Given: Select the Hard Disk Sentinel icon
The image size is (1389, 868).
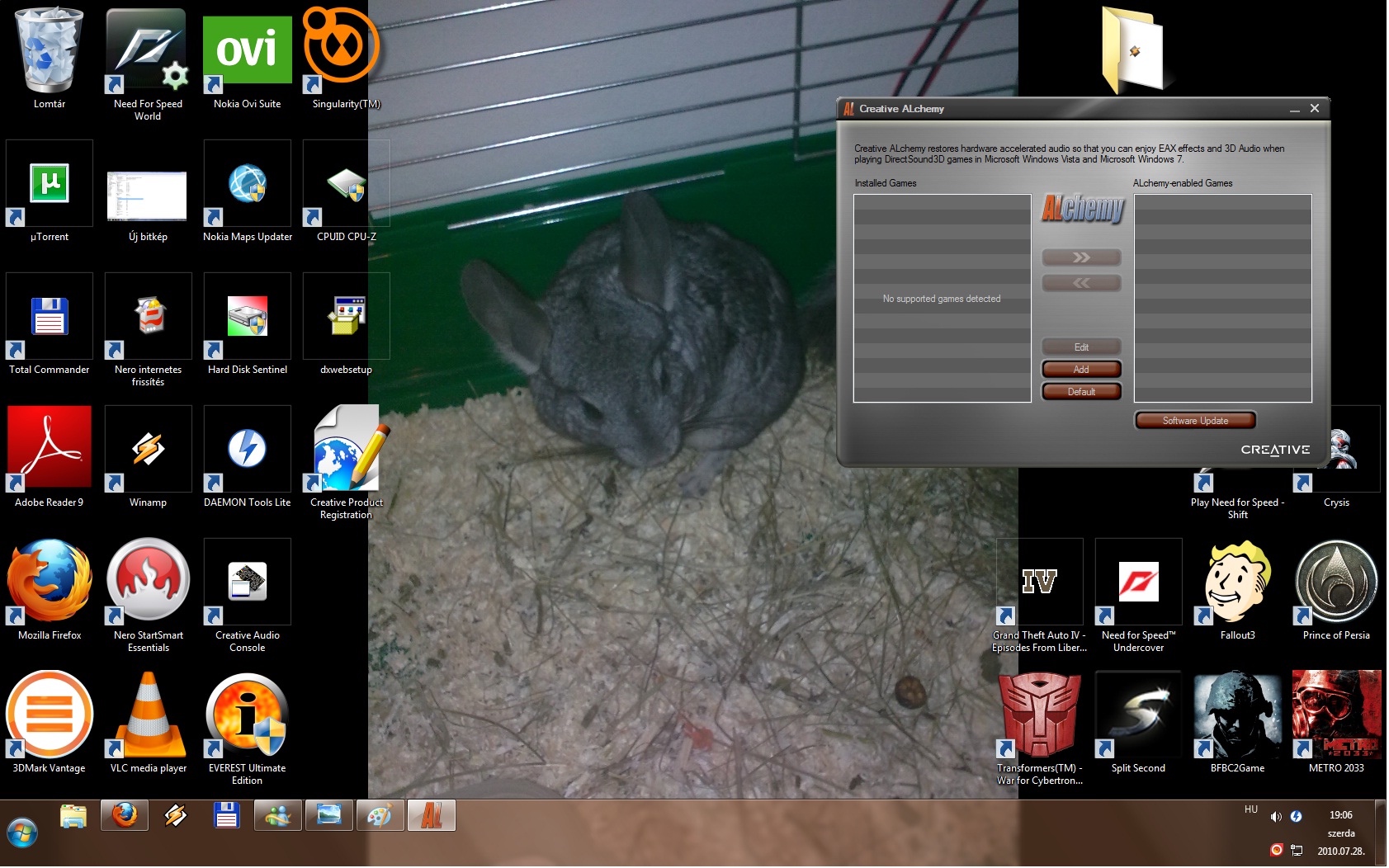Looking at the screenshot, I should coord(247,324).
